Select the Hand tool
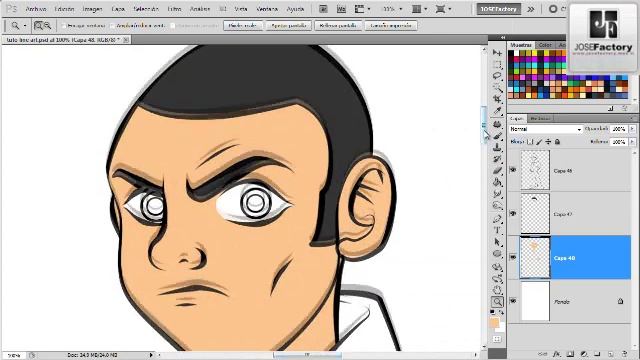The height and width of the screenshot is (360, 640). (x=497, y=290)
